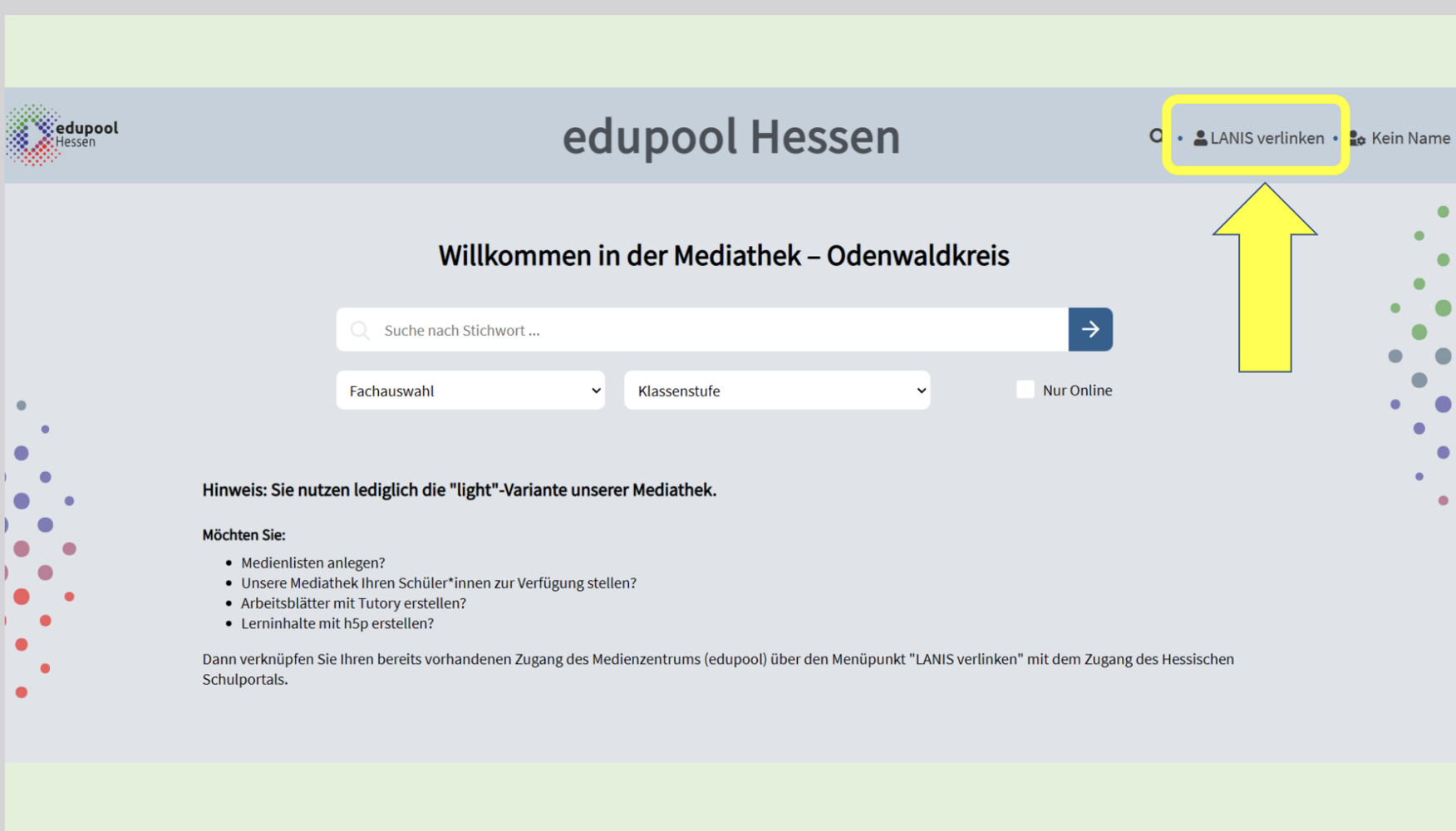Screen dimensions: 1456x831
Task: Click the Lerninhalte mit h5p erstellen? item
Action: 337,622
